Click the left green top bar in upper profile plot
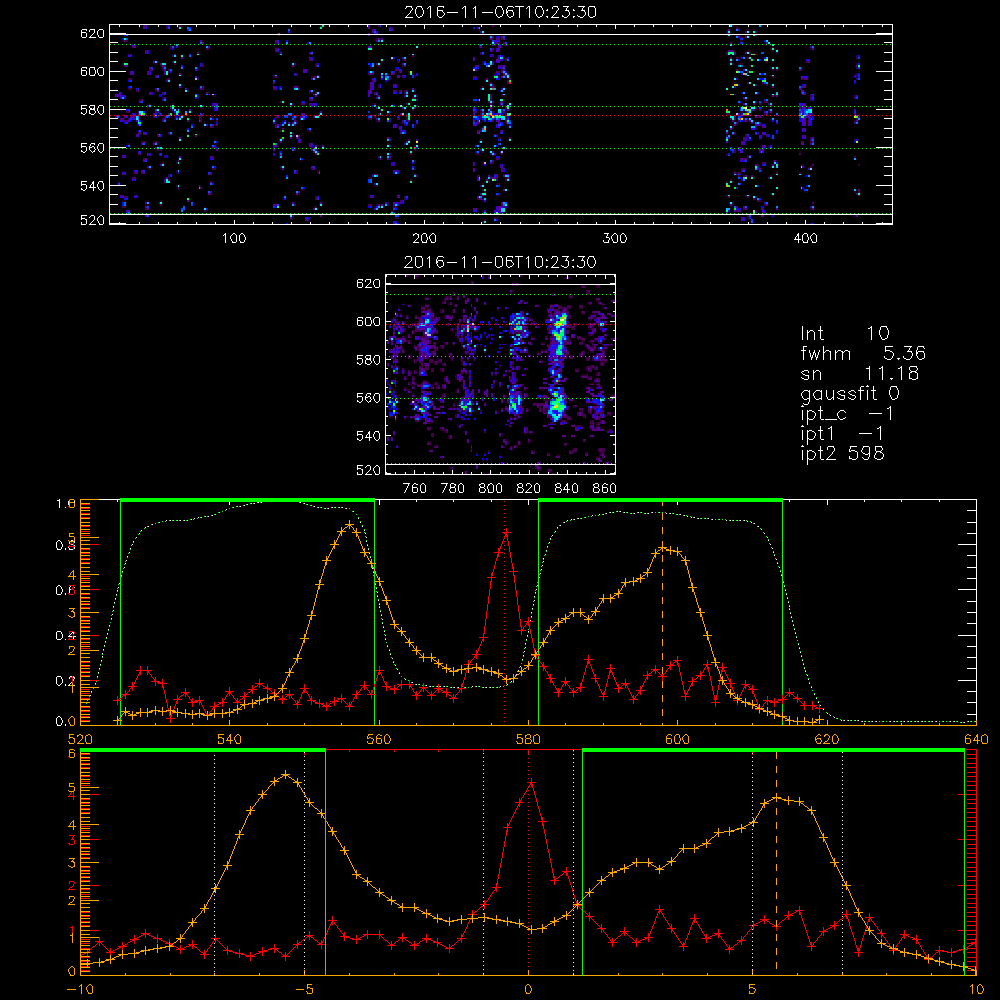Screen dimensions: 1000x1000 tap(247, 500)
